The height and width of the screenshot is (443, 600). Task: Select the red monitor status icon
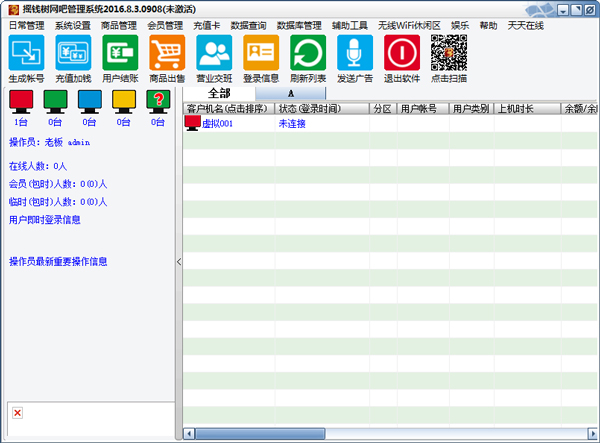pyautogui.click(x=21, y=102)
